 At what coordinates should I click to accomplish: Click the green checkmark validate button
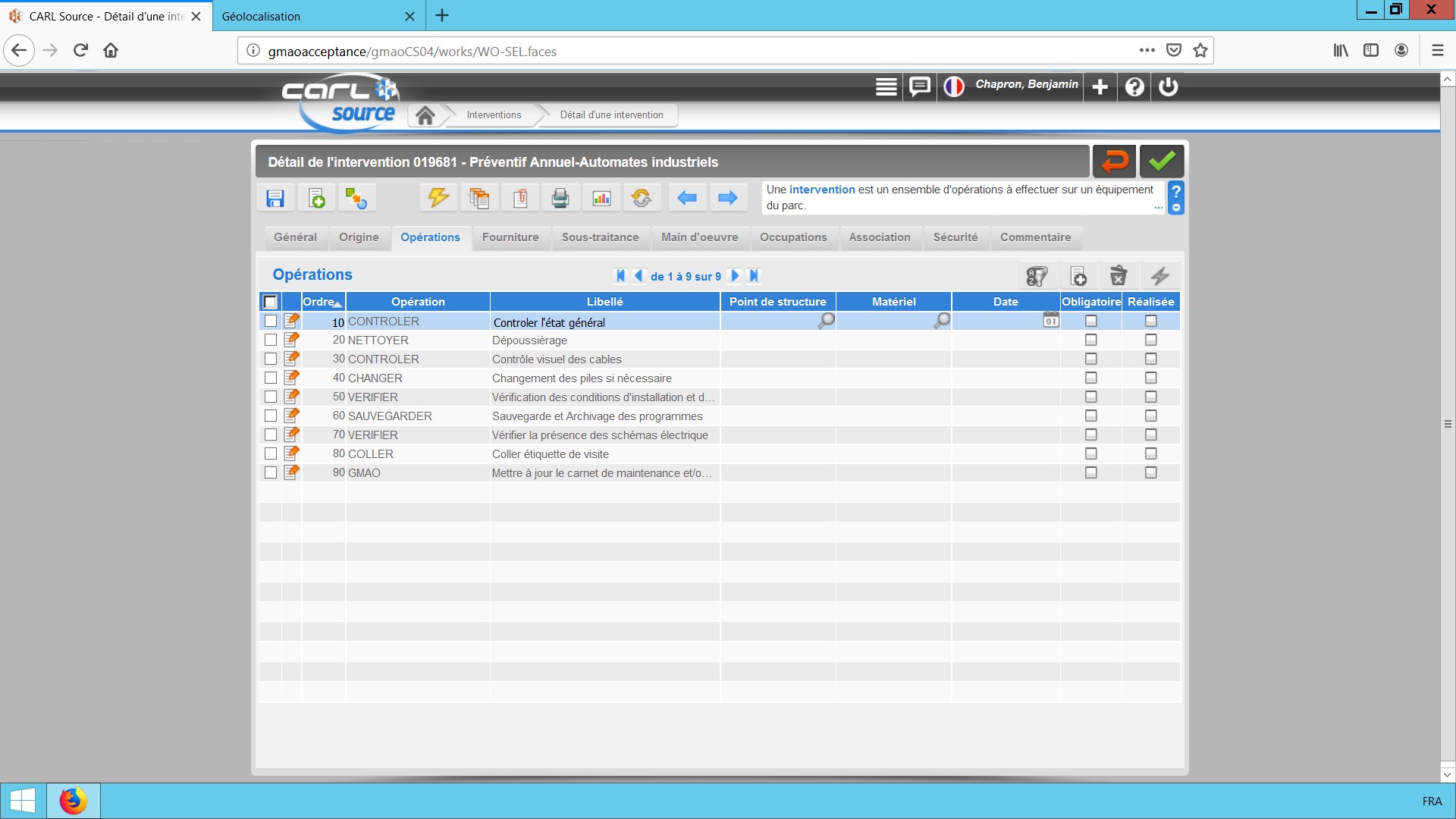pyautogui.click(x=1161, y=162)
